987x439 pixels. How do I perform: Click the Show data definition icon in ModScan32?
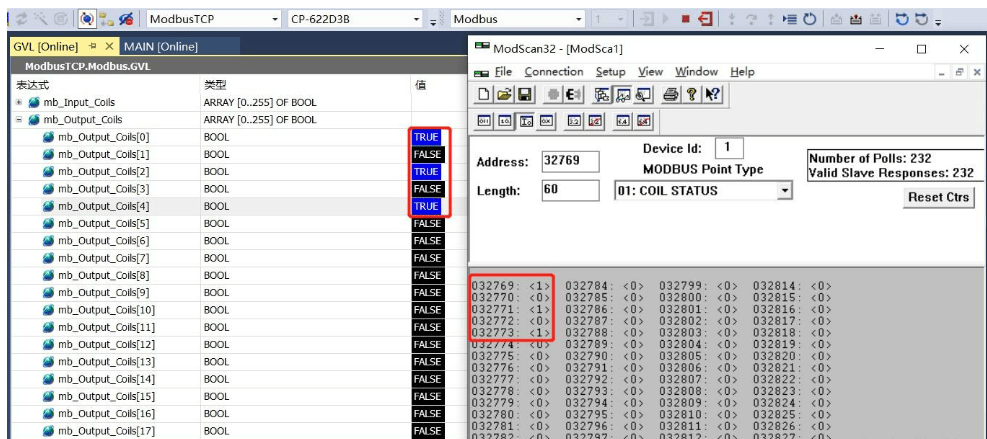pyautogui.click(x=602, y=94)
